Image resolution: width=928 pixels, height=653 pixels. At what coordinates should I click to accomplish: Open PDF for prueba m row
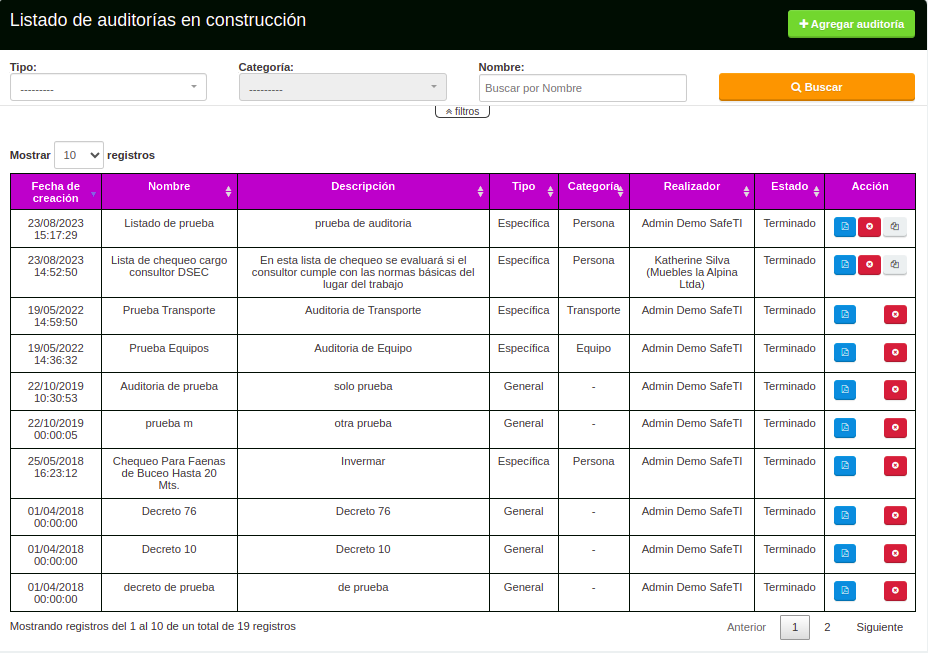click(845, 427)
